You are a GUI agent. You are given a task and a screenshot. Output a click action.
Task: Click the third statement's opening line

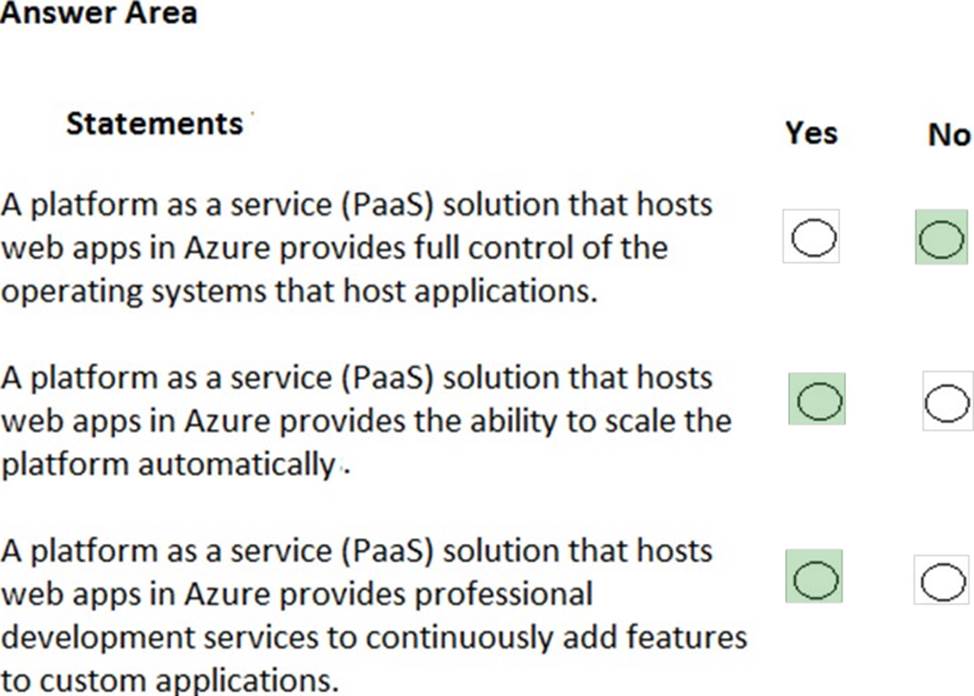pos(357,551)
